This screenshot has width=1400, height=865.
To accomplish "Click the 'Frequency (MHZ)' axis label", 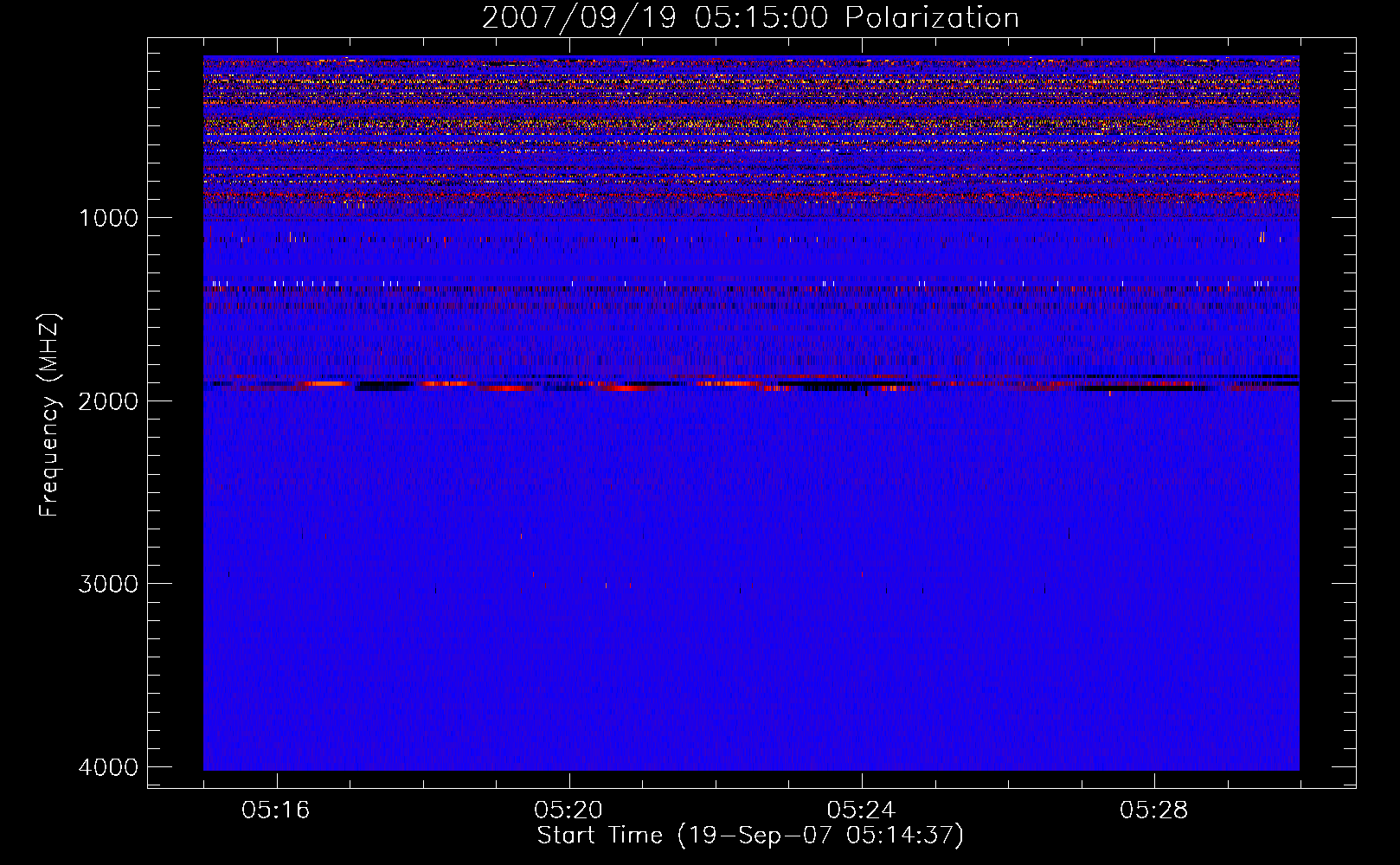I will [49, 415].
